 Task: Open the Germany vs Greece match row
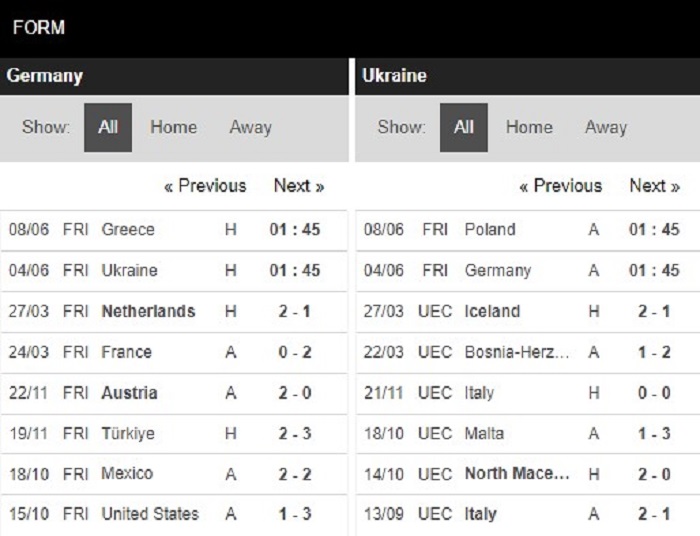(174, 230)
